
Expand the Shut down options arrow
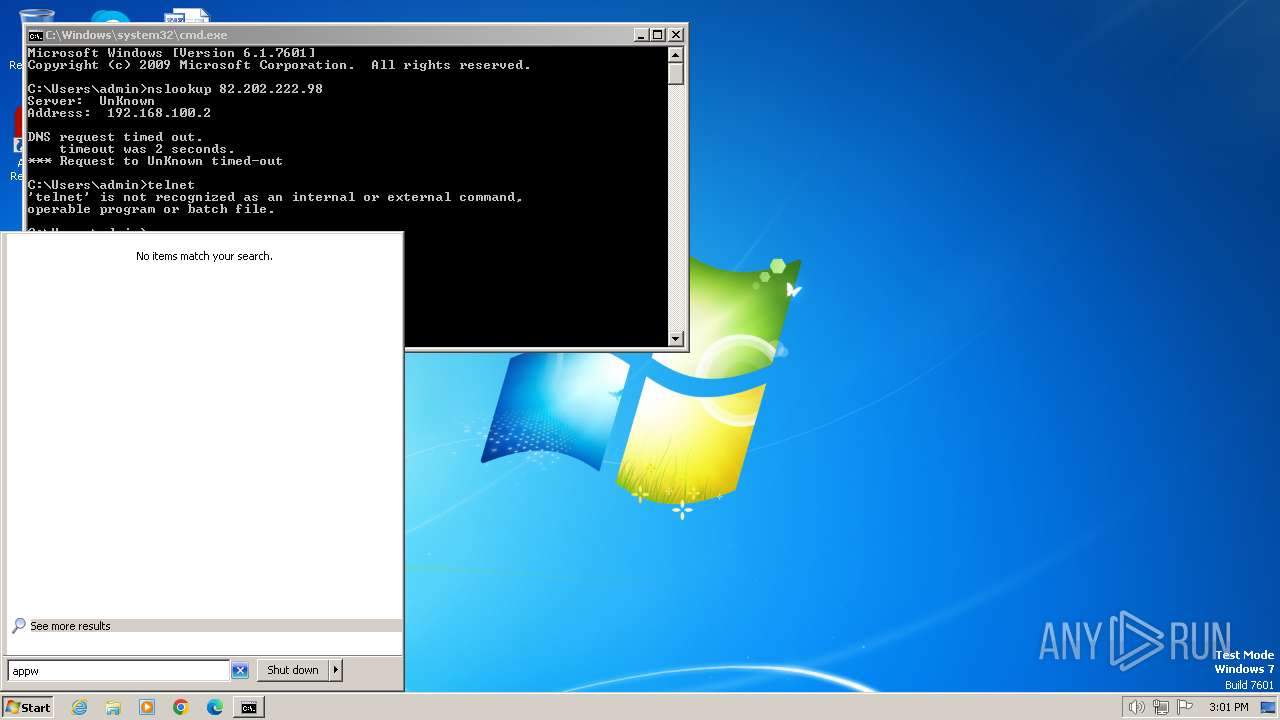(336, 670)
